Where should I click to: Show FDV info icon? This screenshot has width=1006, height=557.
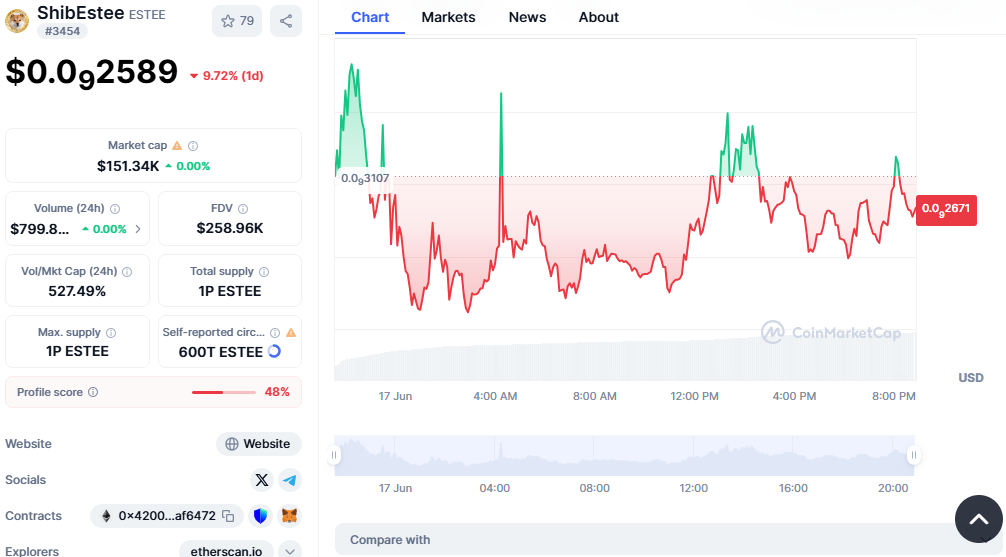tap(243, 209)
